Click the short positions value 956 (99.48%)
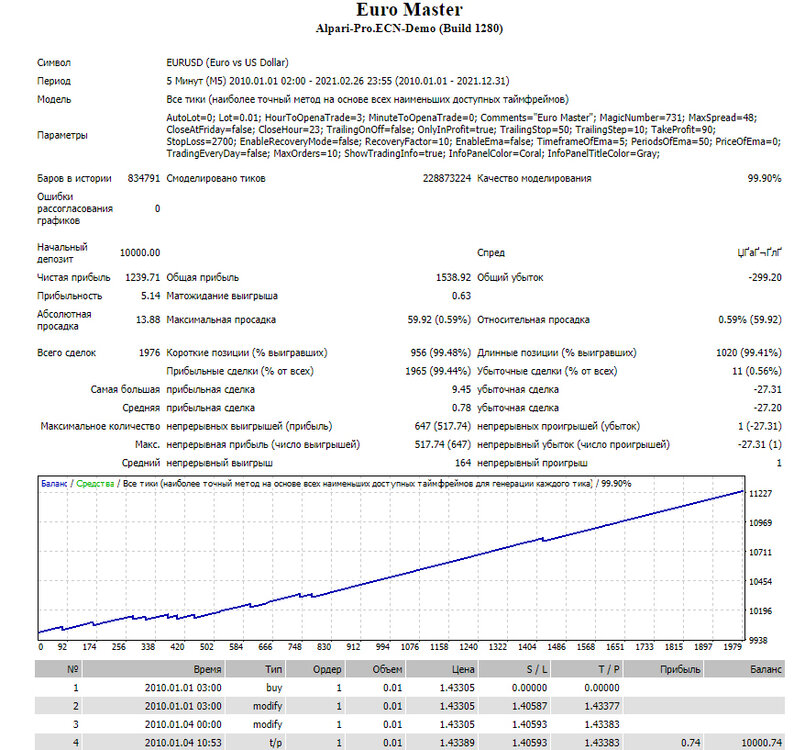The image size is (794, 750). [x=441, y=352]
